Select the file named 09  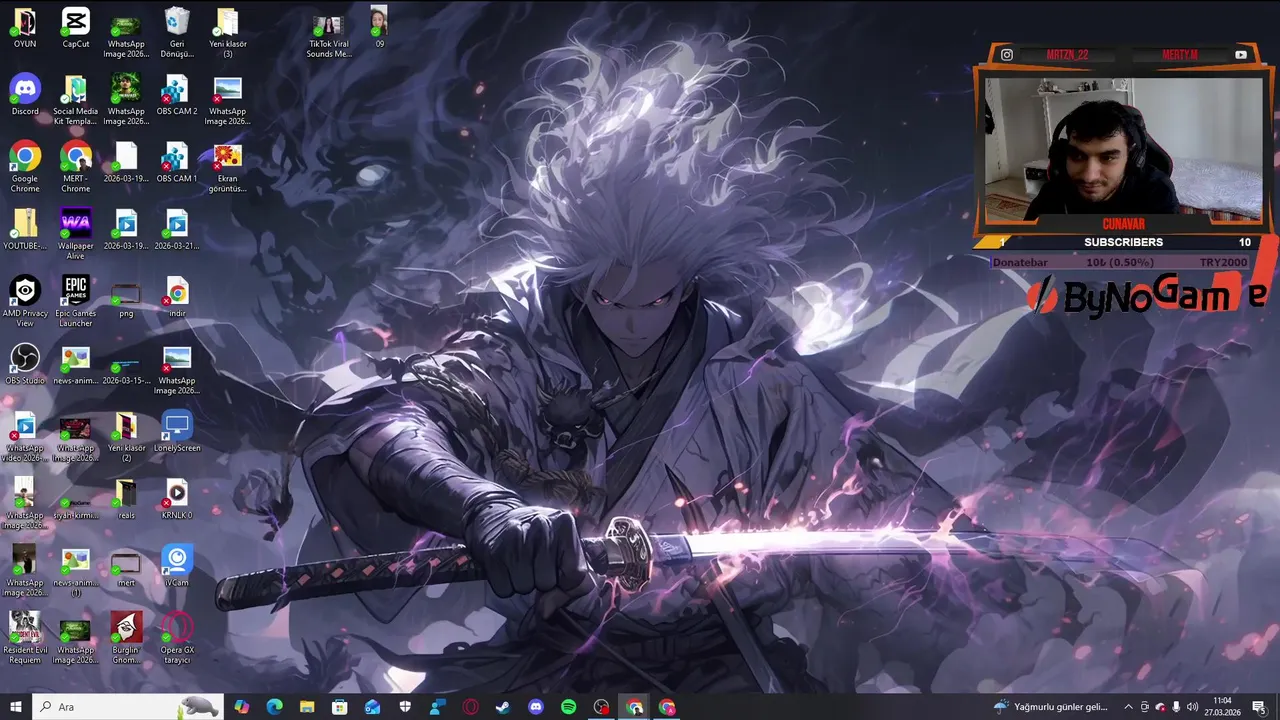pos(380,28)
